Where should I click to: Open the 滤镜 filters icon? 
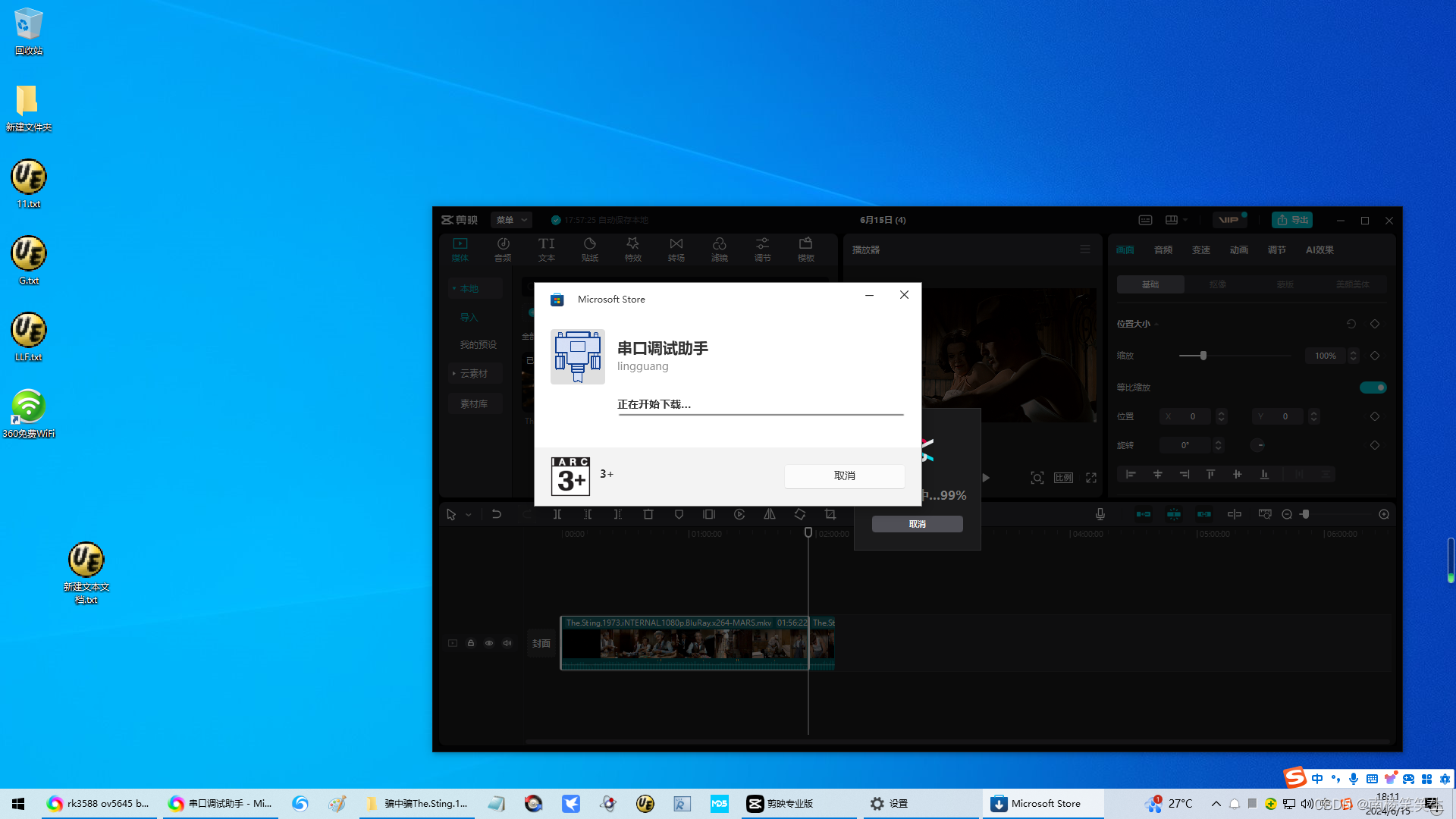click(720, 249)
